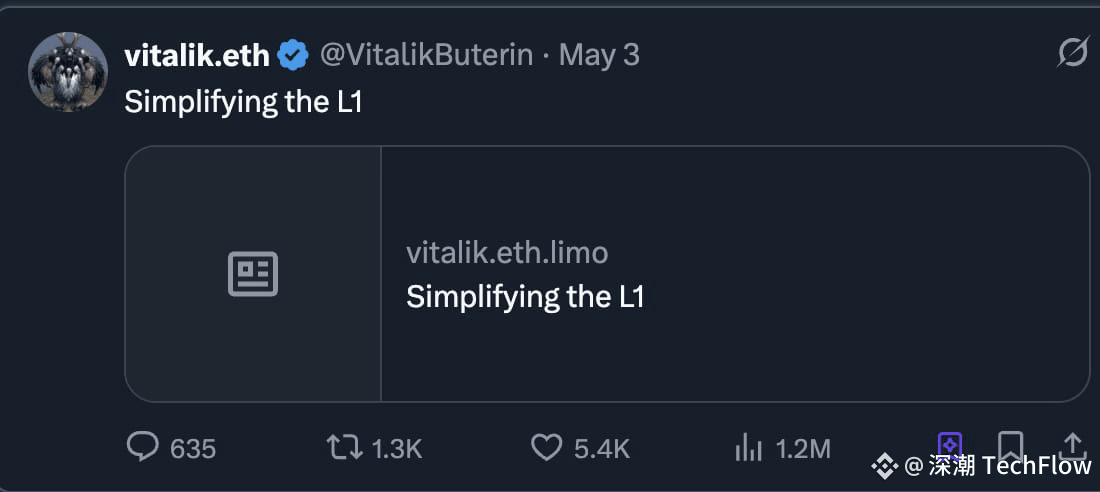
Task: Toggle the bookmark icon on the post
Action: 1010,446
